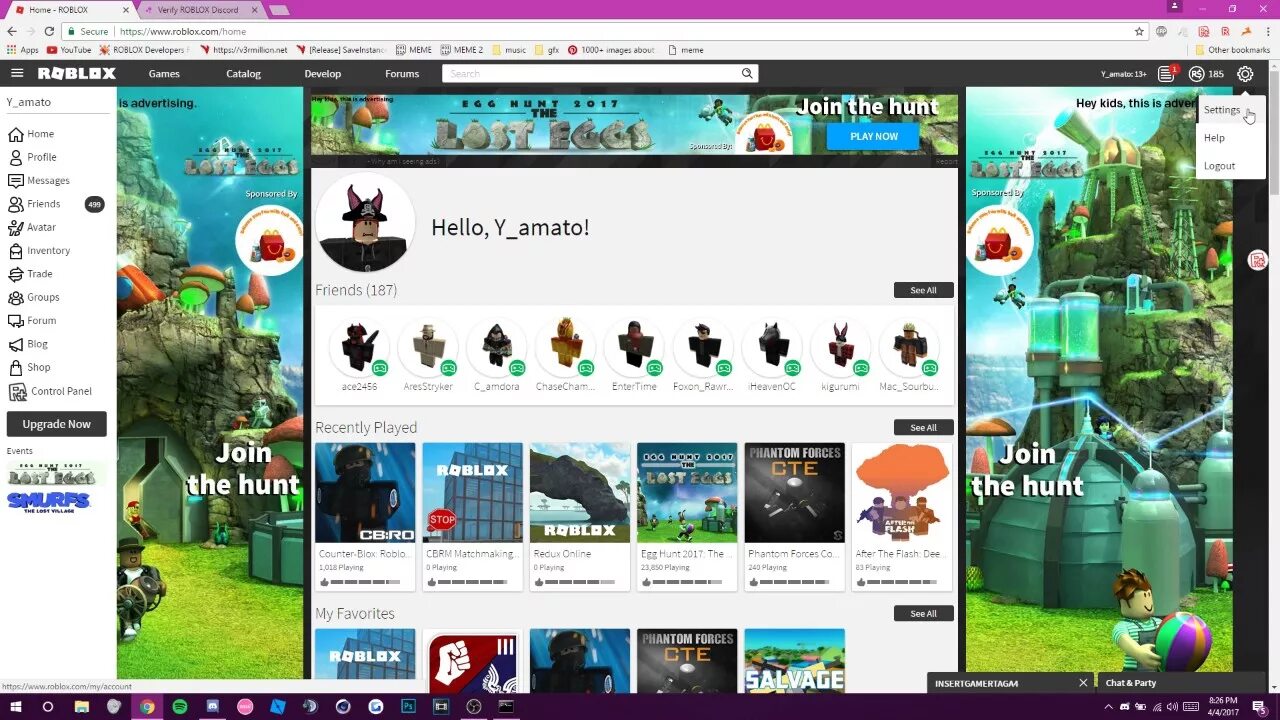Open the CBRM Matchmaking game thumbnail
This screenshot has height=720, width=1280.
(x=472, y=493)
